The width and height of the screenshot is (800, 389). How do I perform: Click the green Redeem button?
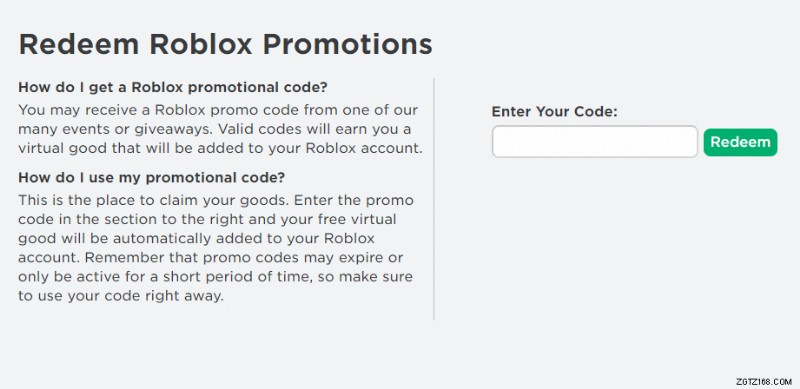(x=740, y=142)
